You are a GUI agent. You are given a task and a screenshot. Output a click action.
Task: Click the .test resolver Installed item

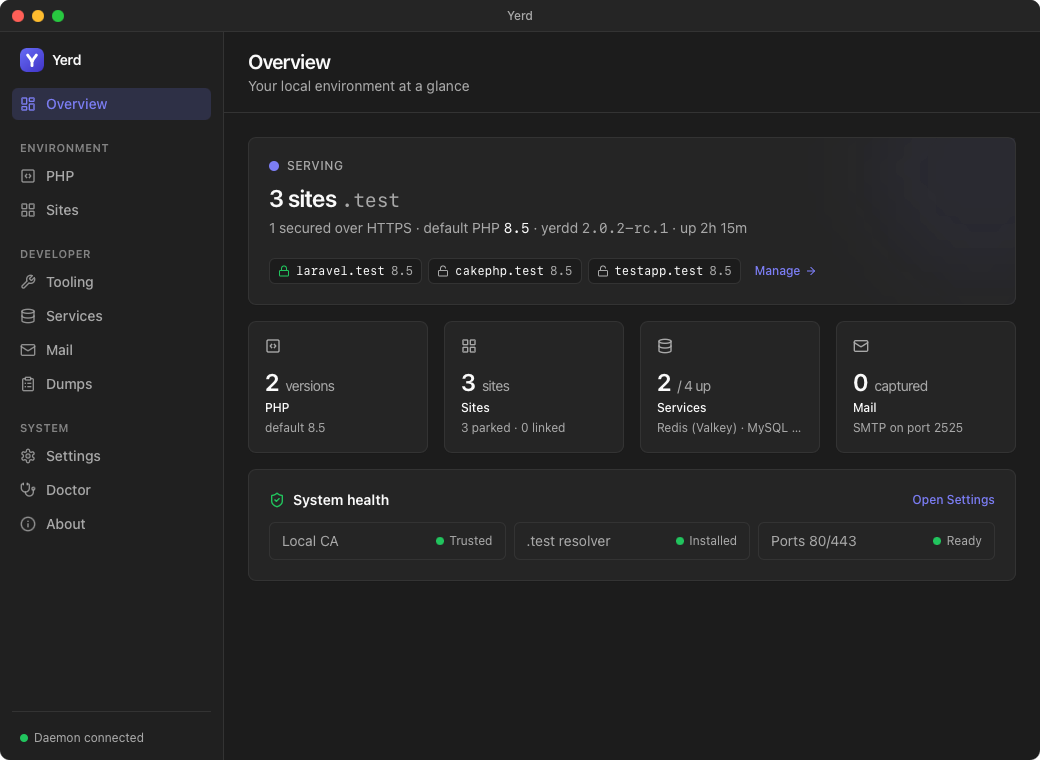[x=632, y=541]
